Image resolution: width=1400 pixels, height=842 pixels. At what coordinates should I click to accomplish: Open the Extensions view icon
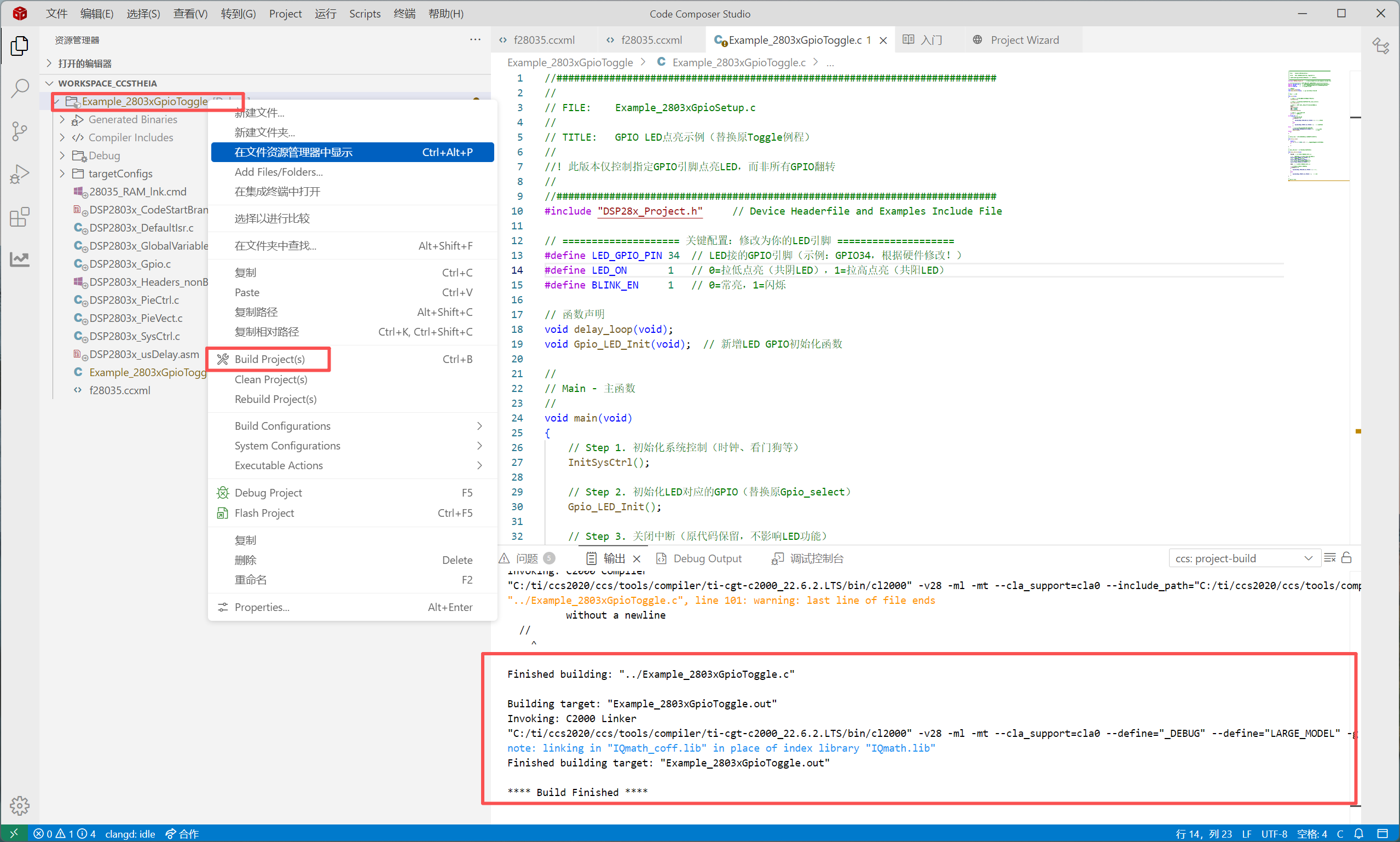point(20,217)
